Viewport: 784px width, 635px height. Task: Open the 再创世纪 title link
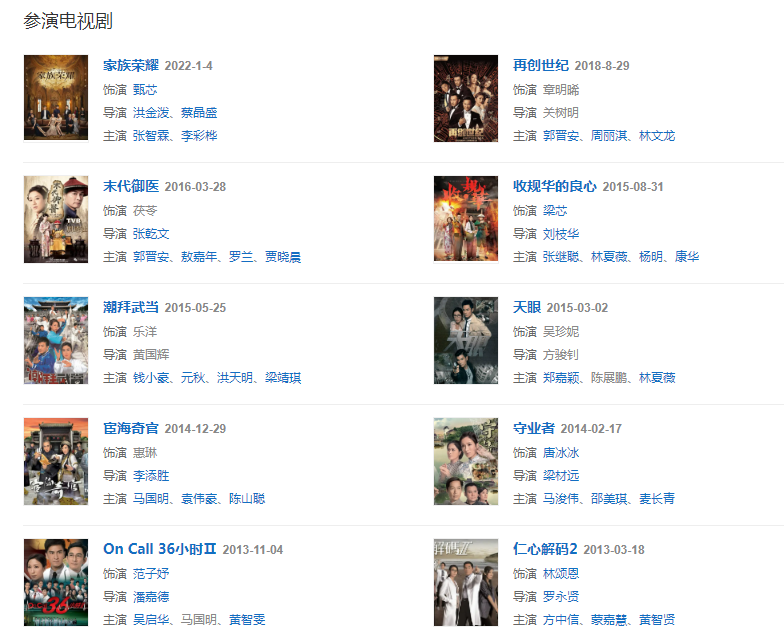(x=540, y=66)
